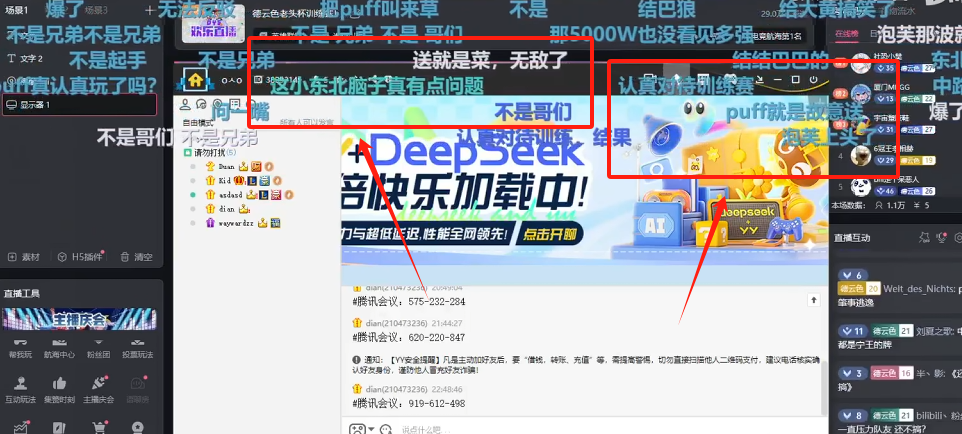Open the 航海中心 live tool
Viewport: 962px width, 434px height.
(60, 349)
